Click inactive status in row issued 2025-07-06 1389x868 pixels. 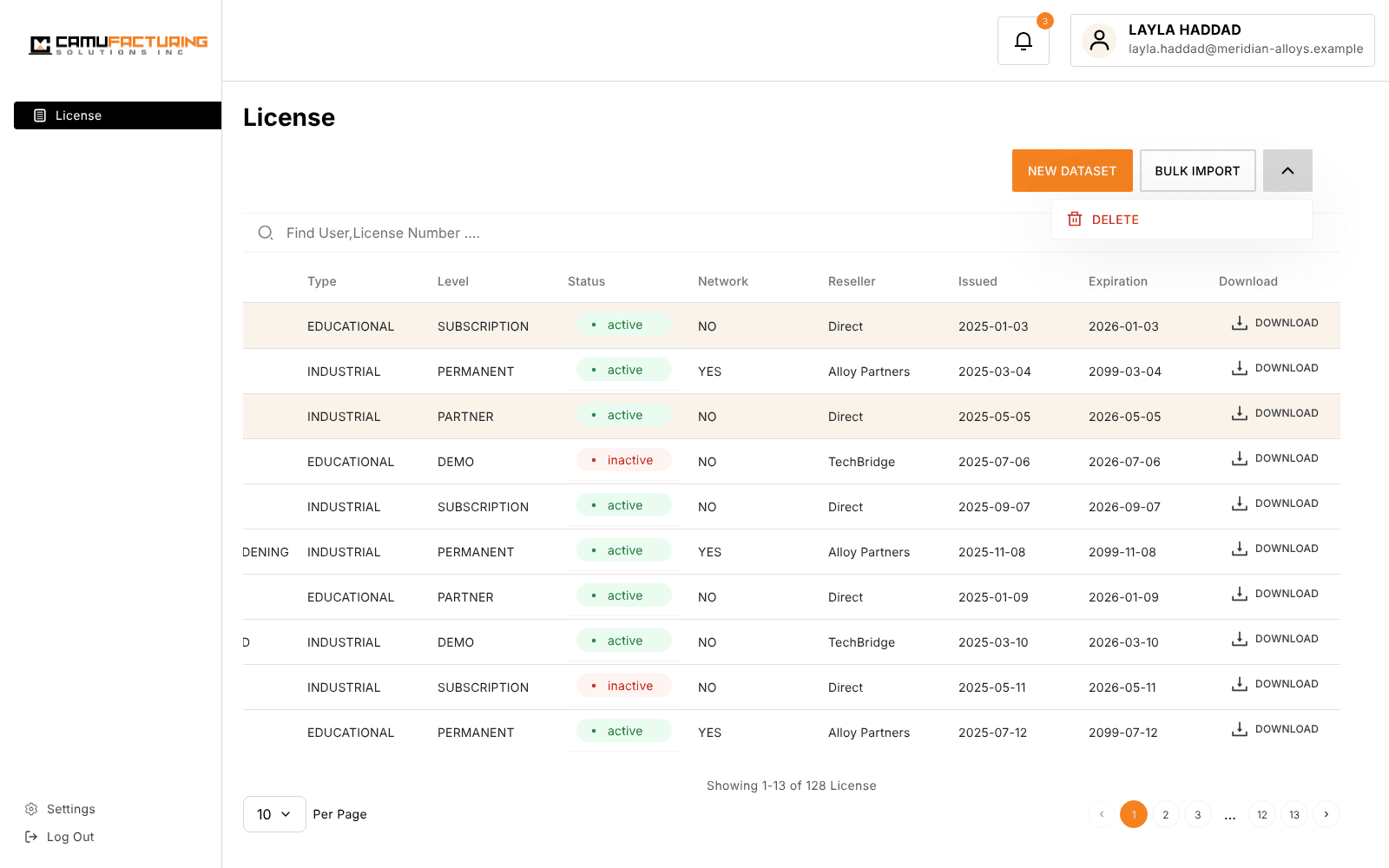624,460
